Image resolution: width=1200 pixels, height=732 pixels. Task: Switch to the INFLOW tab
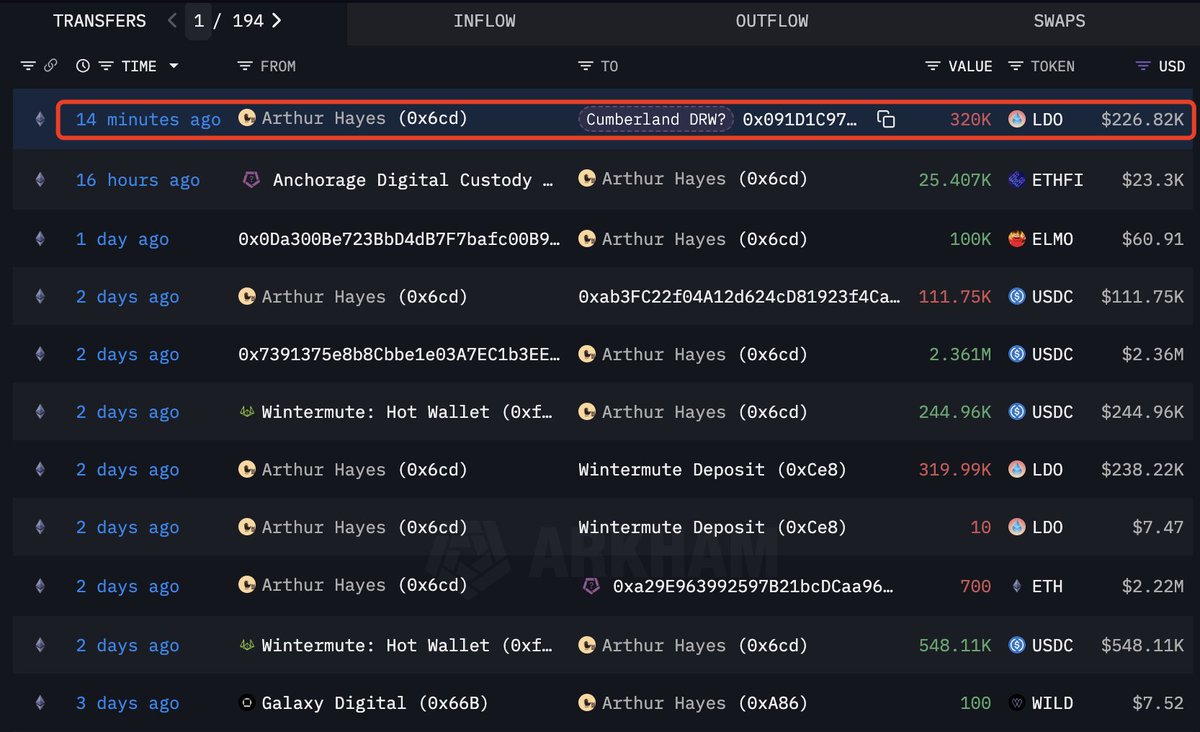click(x=487, y=21)
